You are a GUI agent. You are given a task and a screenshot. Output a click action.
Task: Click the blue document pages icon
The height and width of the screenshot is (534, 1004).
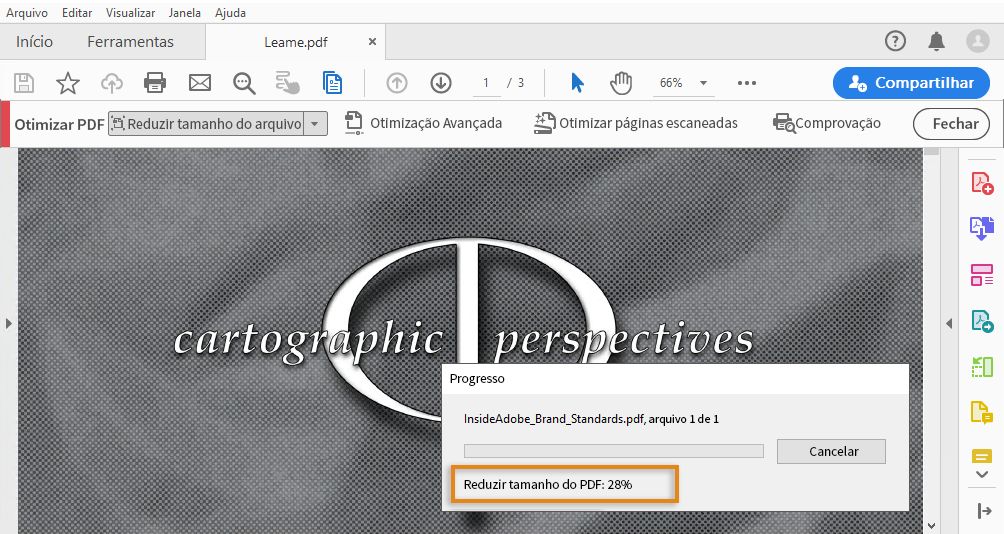332,83
